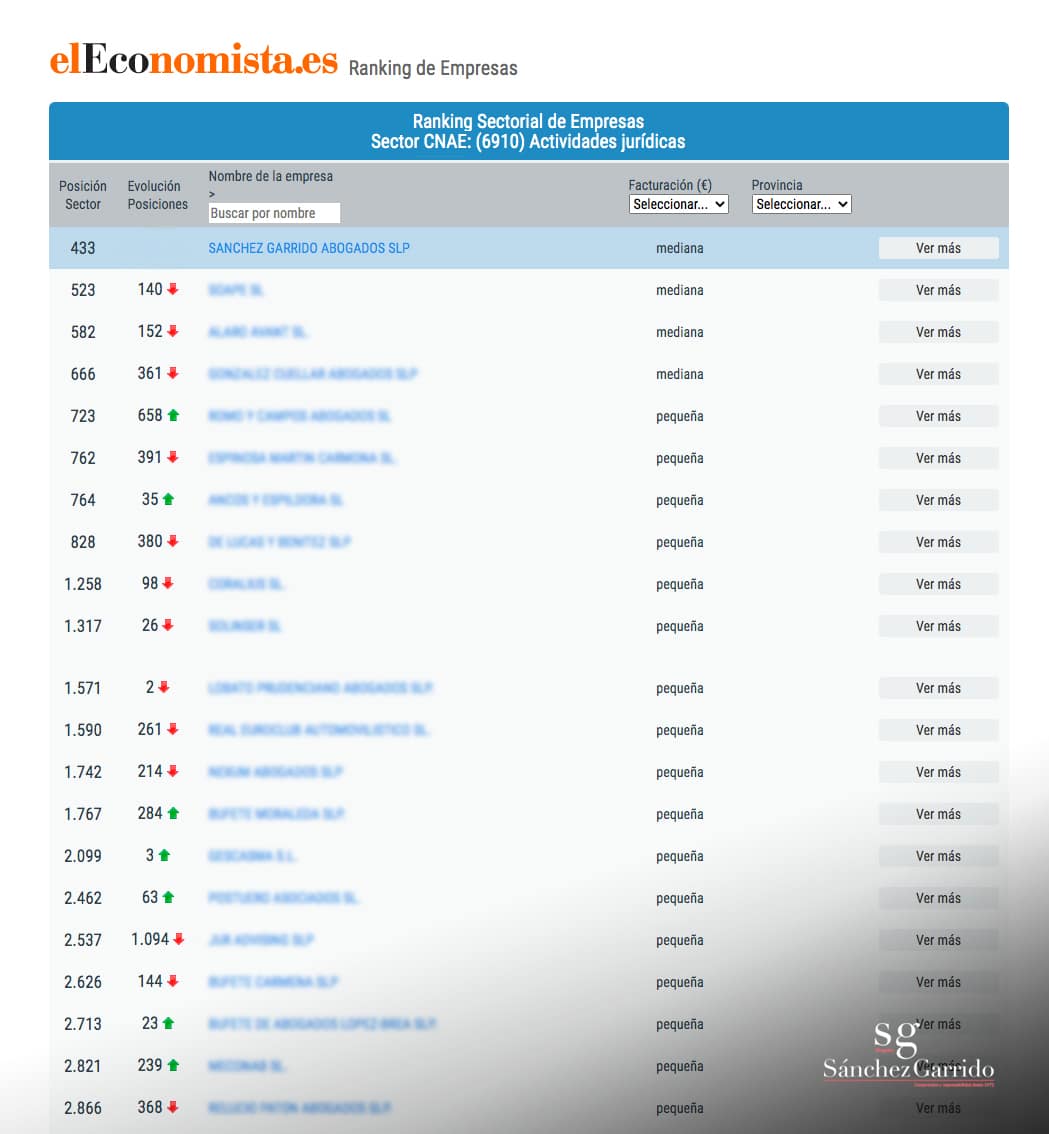Click the blurred company name in row 666
This screenshot has height=1134, width=1049.
pyautogui.click(x=313, y=374)
